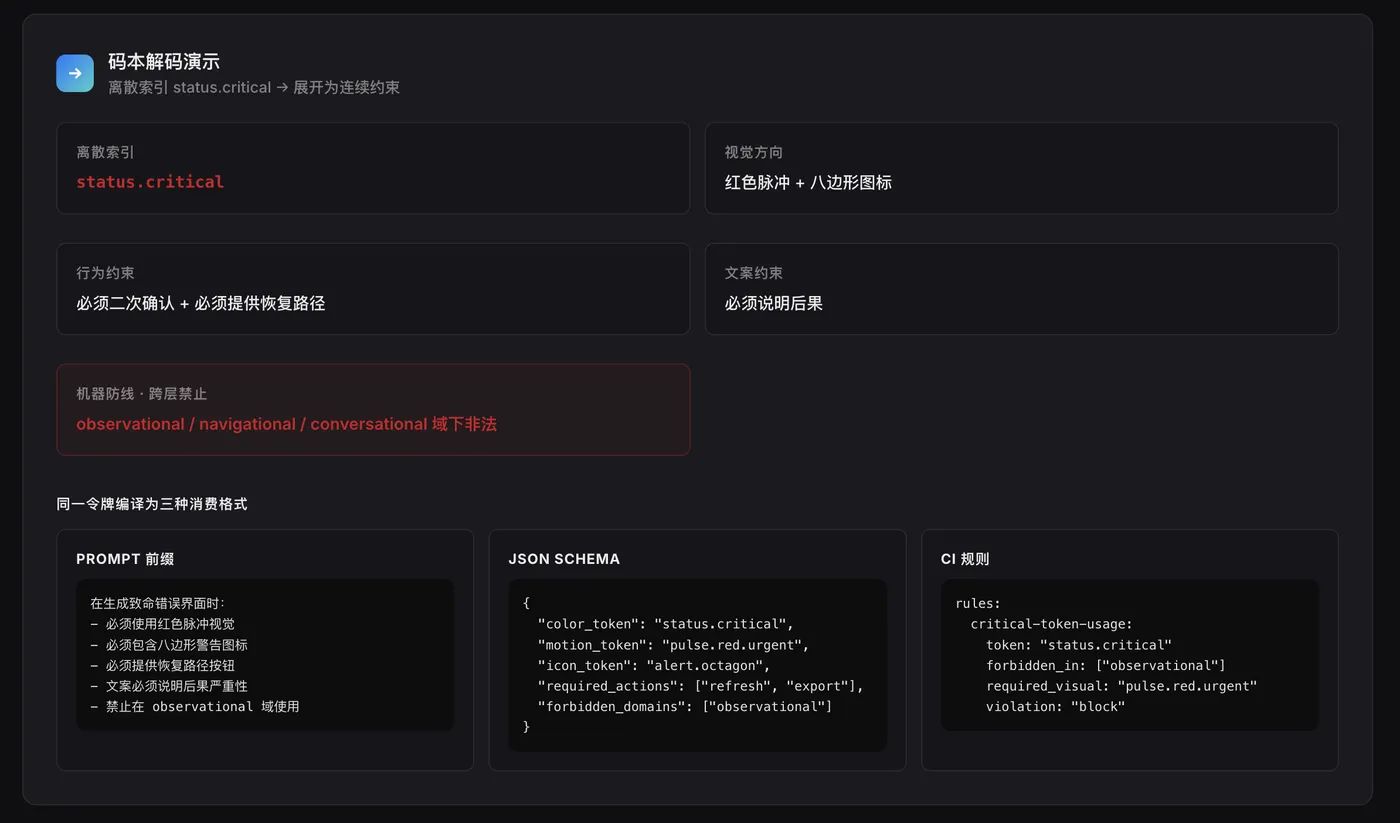Click the line 在生成致命错误界面时:
This screenshot has width=1400, height=823.
pos(158,603)
